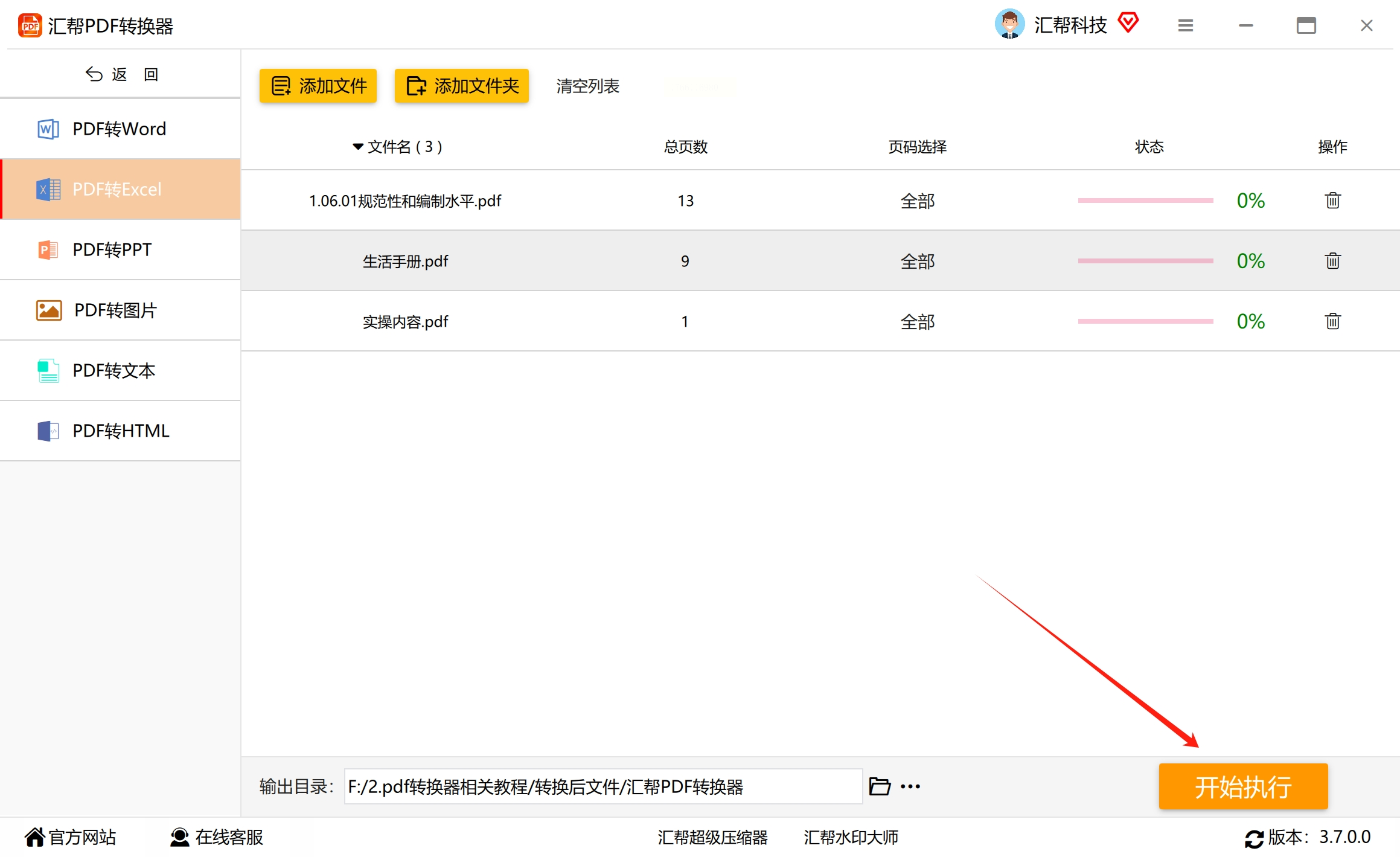Choose PDF转HTML conversion option
This screenshot has width=1400, height=857.
[x=120, y=431]
